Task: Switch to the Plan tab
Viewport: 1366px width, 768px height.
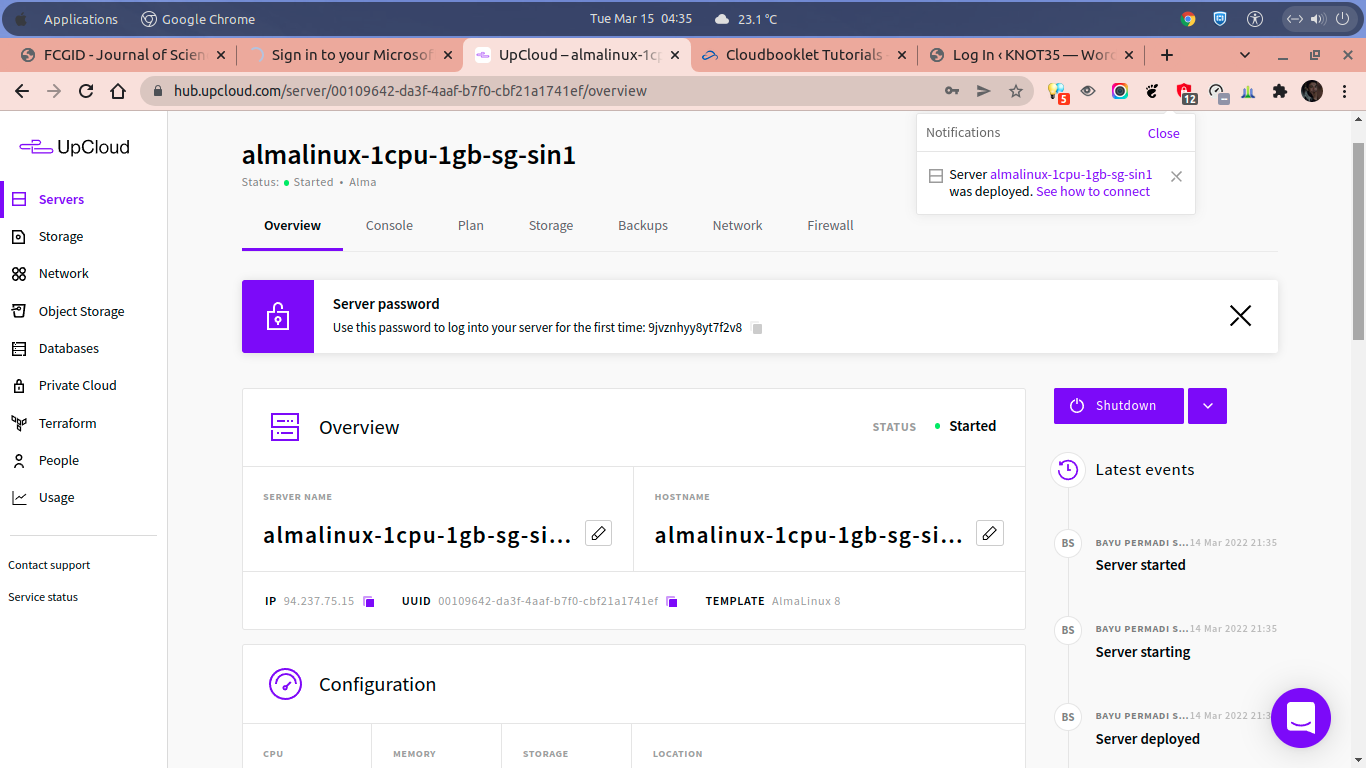Action: pyautogui.click(x=471, y=226)
